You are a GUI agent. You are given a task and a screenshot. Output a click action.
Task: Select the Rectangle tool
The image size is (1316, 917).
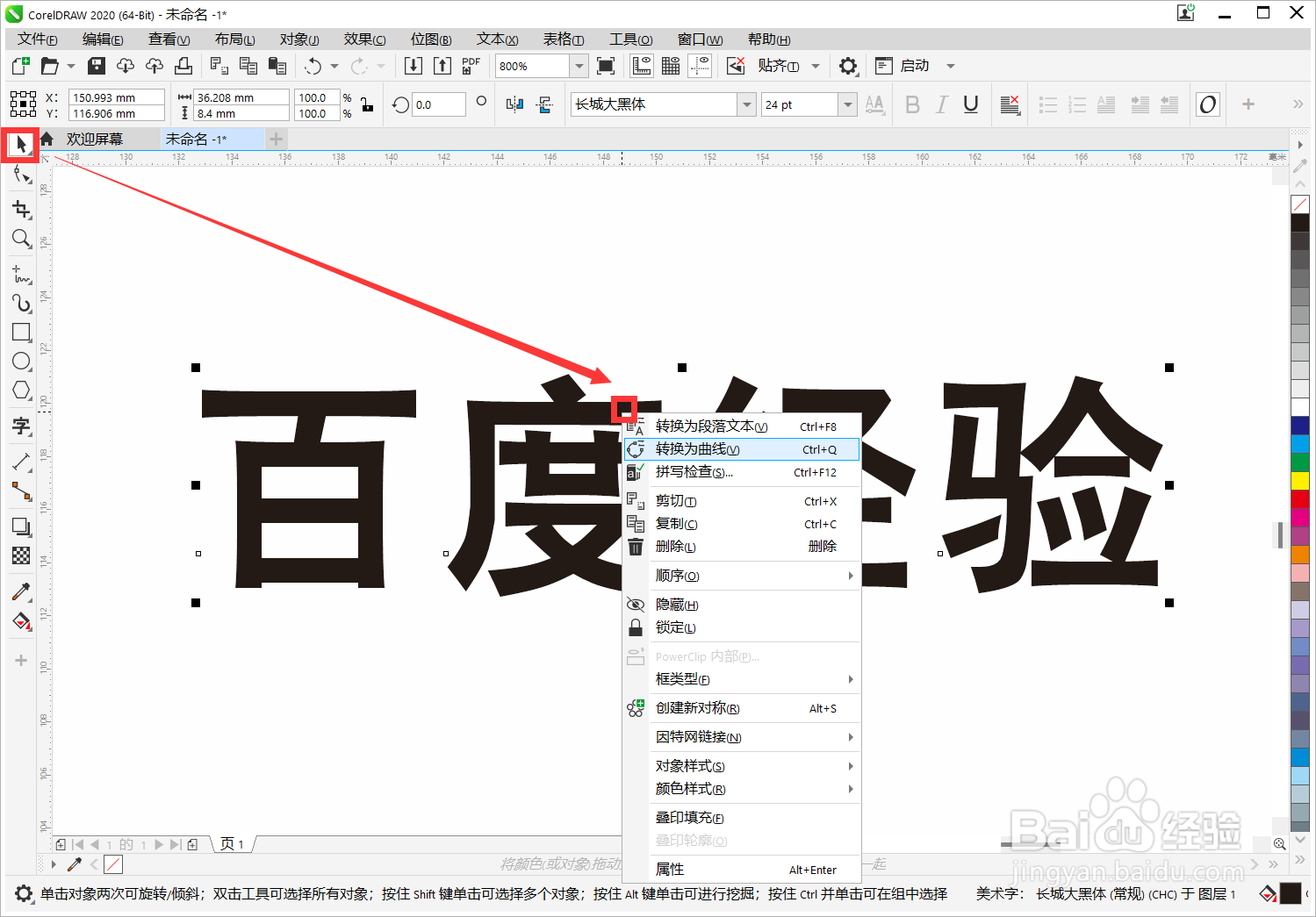21,333
